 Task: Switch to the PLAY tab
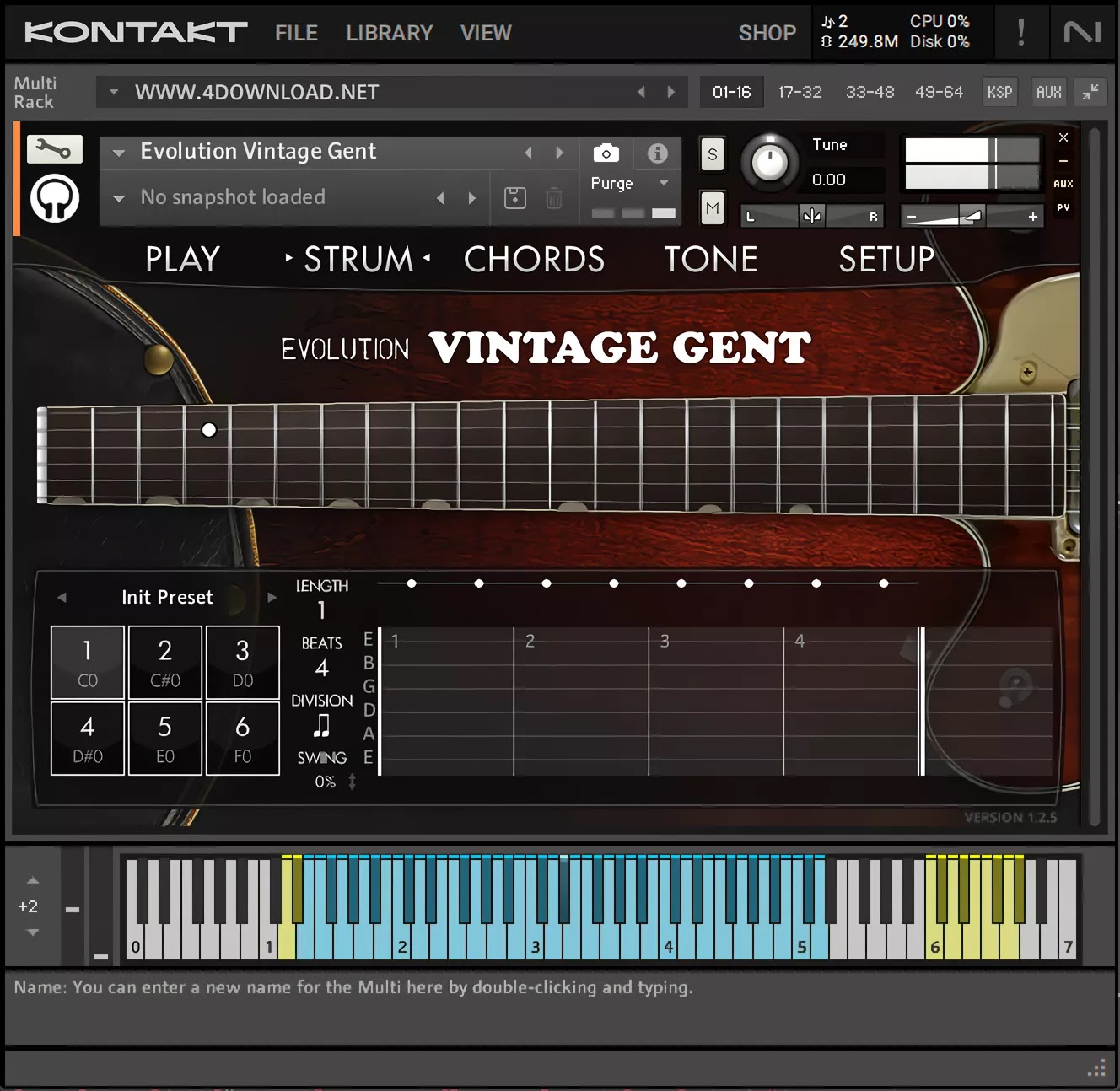pyautogui.click(x=182, y=259)
